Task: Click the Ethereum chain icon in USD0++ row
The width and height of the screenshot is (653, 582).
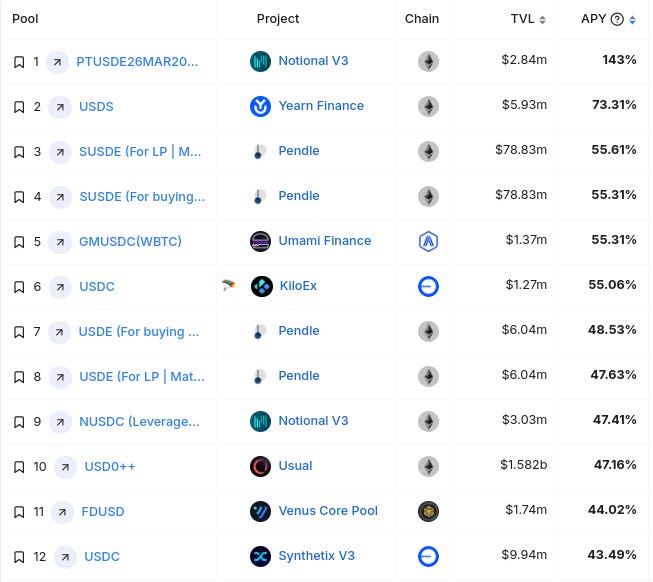Action: point(428,466)
